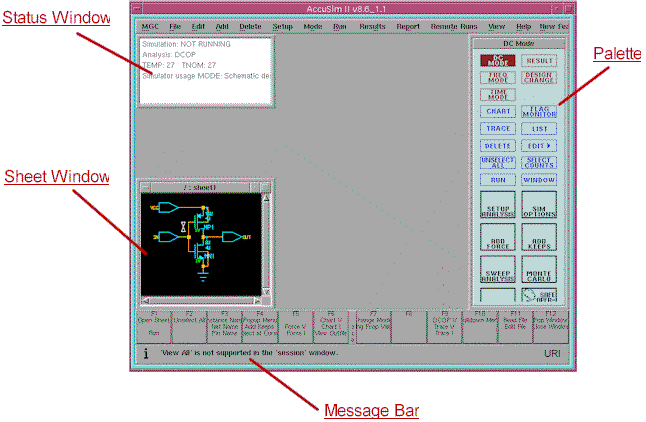Image resolution: width=646 pixels, height=422 pixels.
Task: Click the info icon in message bar
Action: coord(146,354)
